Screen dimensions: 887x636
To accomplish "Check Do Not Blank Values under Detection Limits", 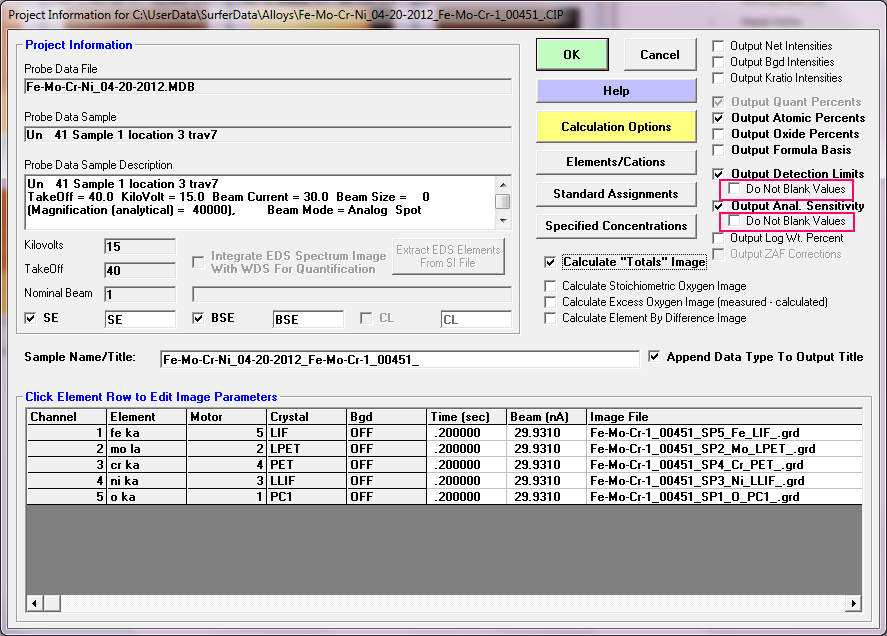I will (735, 189).
